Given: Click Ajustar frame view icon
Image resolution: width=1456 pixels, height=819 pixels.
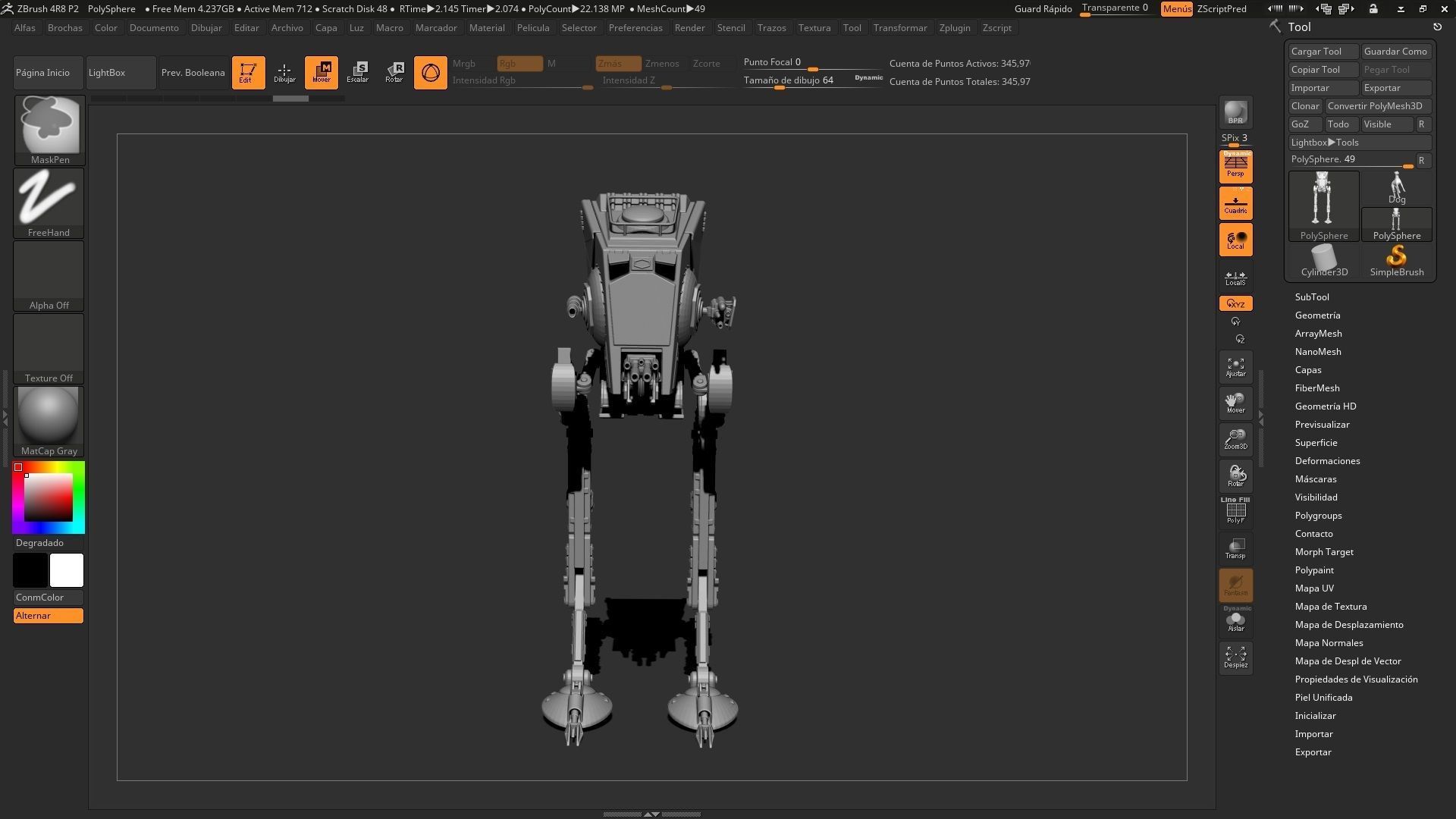Looking at the screenshot, I should [x=1235, y=367].
